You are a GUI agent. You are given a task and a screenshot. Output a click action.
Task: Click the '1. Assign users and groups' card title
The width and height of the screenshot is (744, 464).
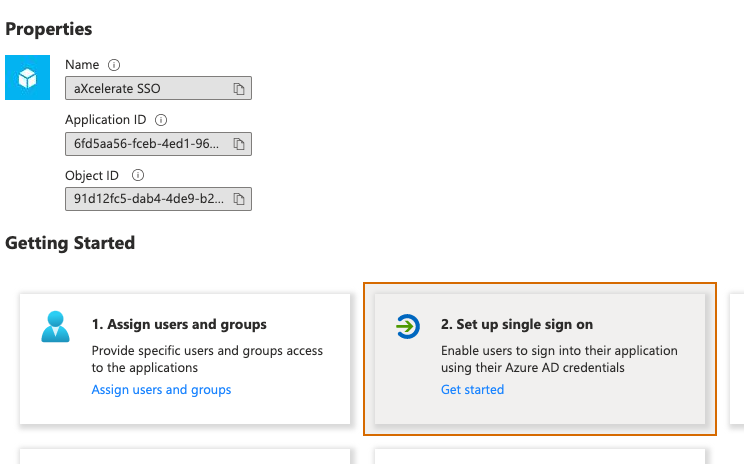pyautogui.click(x=179, y=324)
